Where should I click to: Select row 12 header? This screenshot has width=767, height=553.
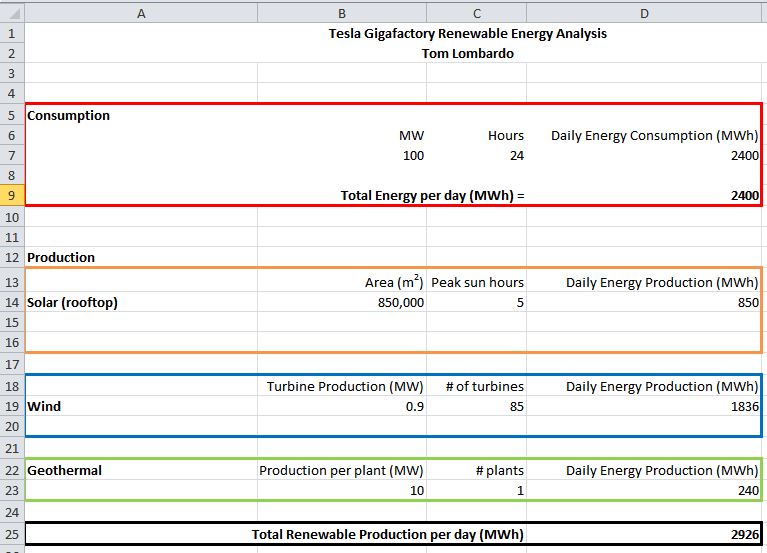(x=12, y=257)
